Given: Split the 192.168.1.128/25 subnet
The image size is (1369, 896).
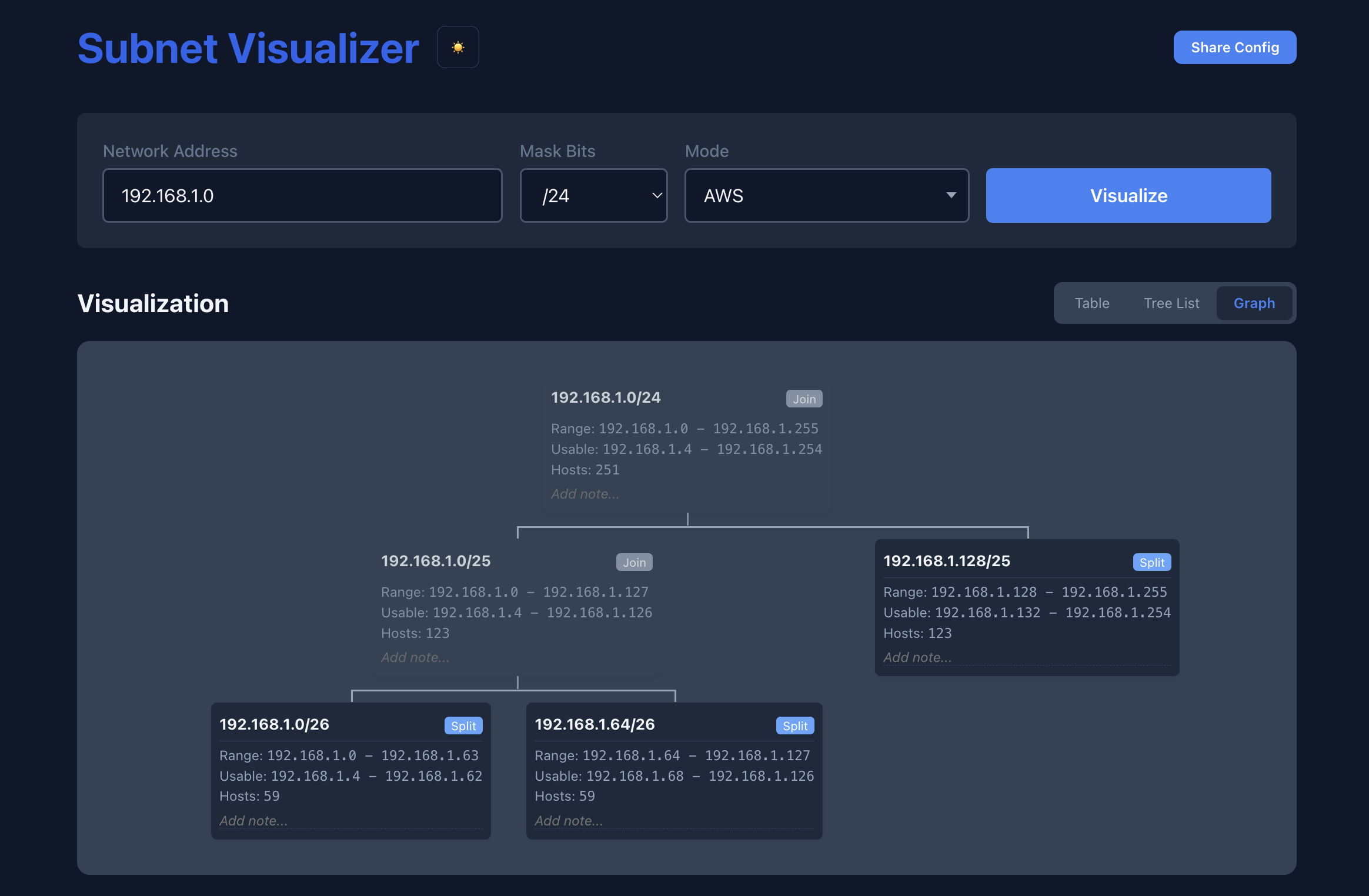Looking at the screenshot, I should tap(1151, 562).
